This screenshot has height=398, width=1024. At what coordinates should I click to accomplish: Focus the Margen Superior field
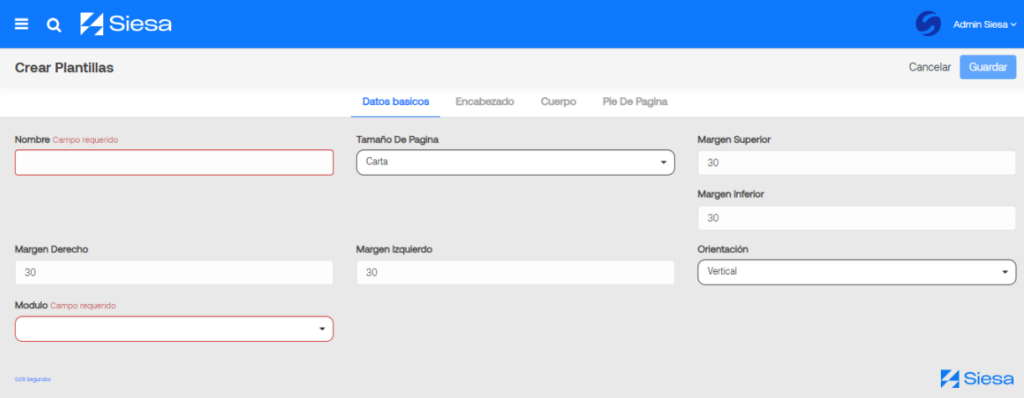click(857, 163)
